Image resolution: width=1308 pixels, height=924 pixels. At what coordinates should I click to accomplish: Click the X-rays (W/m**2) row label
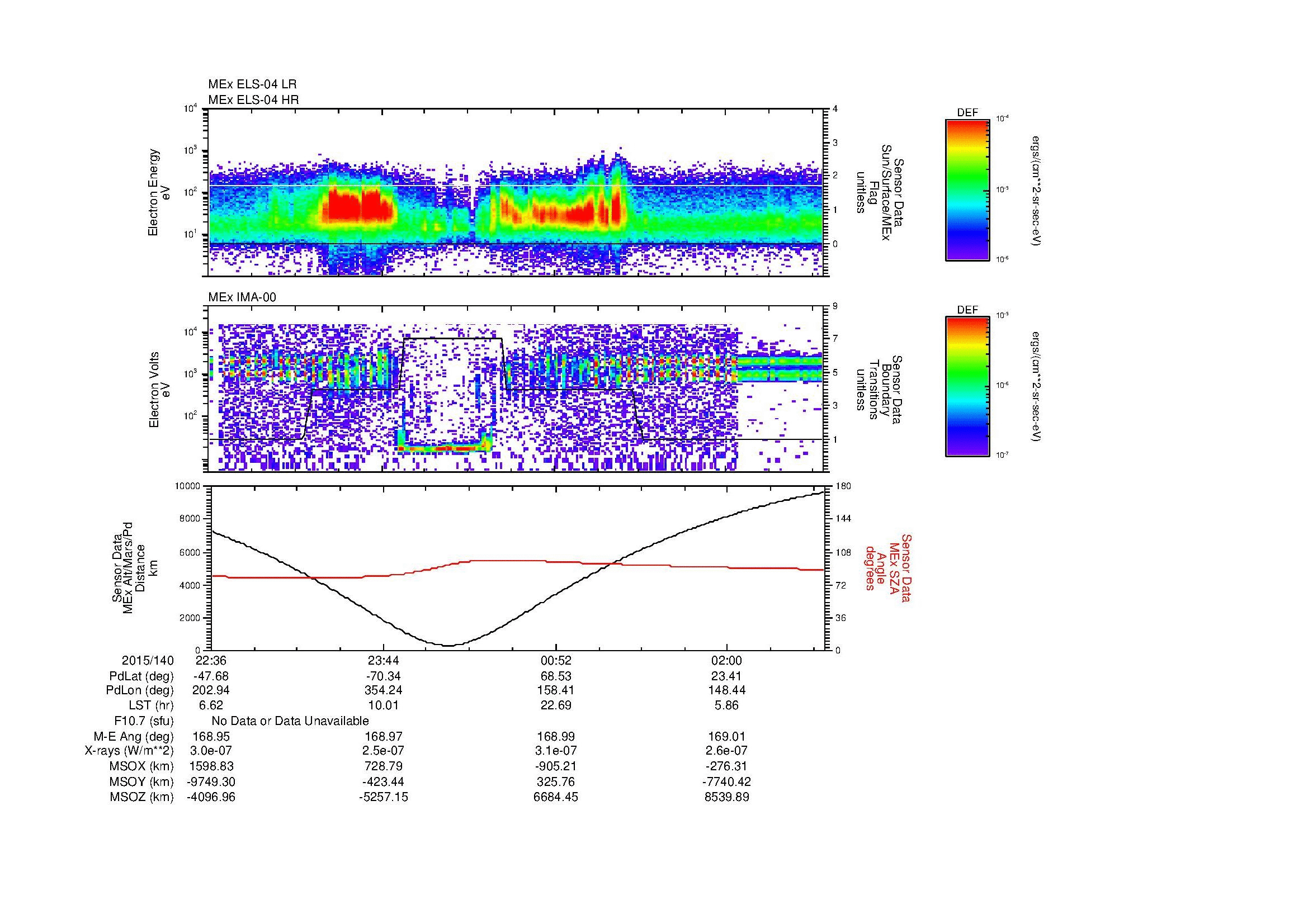[x=129, y=751]
